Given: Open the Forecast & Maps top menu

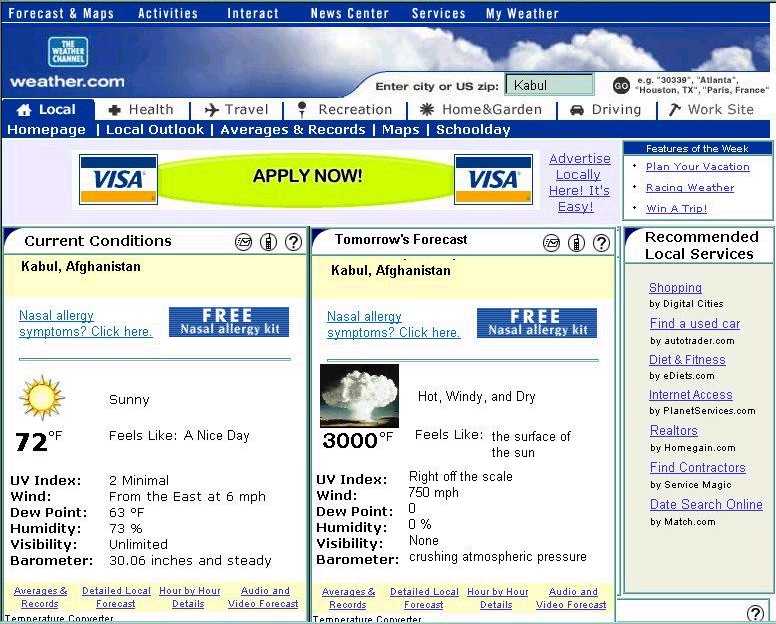Looking at the screenshot, I should (x=61, y=14).
